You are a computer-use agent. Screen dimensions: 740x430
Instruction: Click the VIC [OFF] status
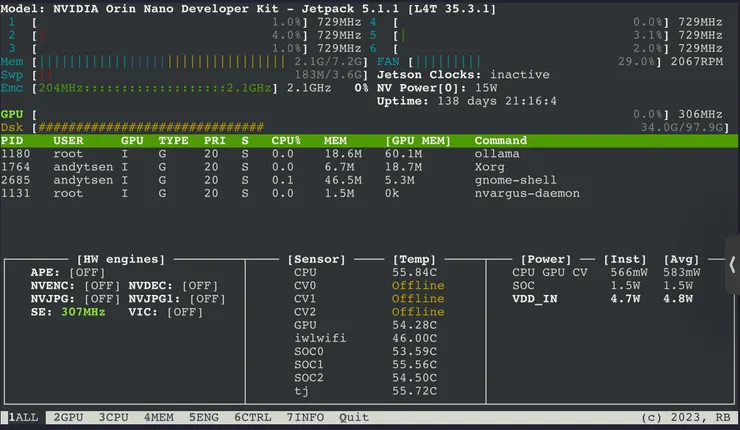click(x=185, y=312)
